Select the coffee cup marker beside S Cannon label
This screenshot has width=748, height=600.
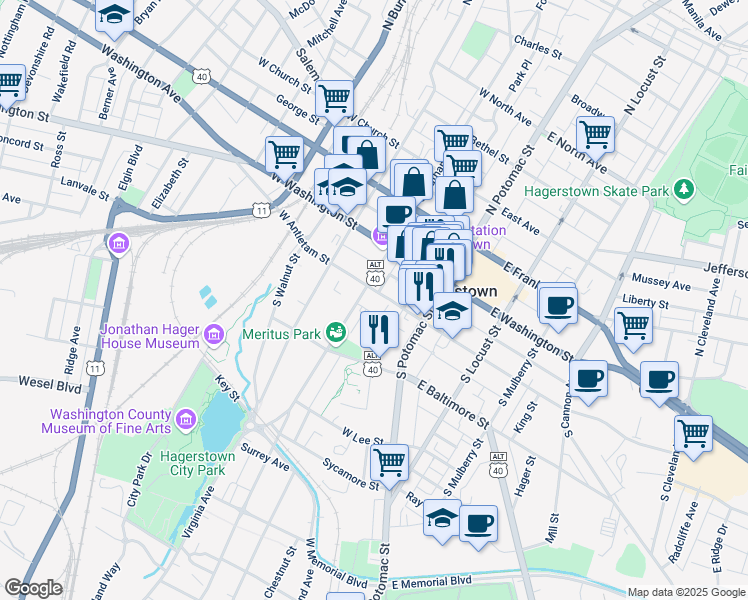[x=588, y=380]
